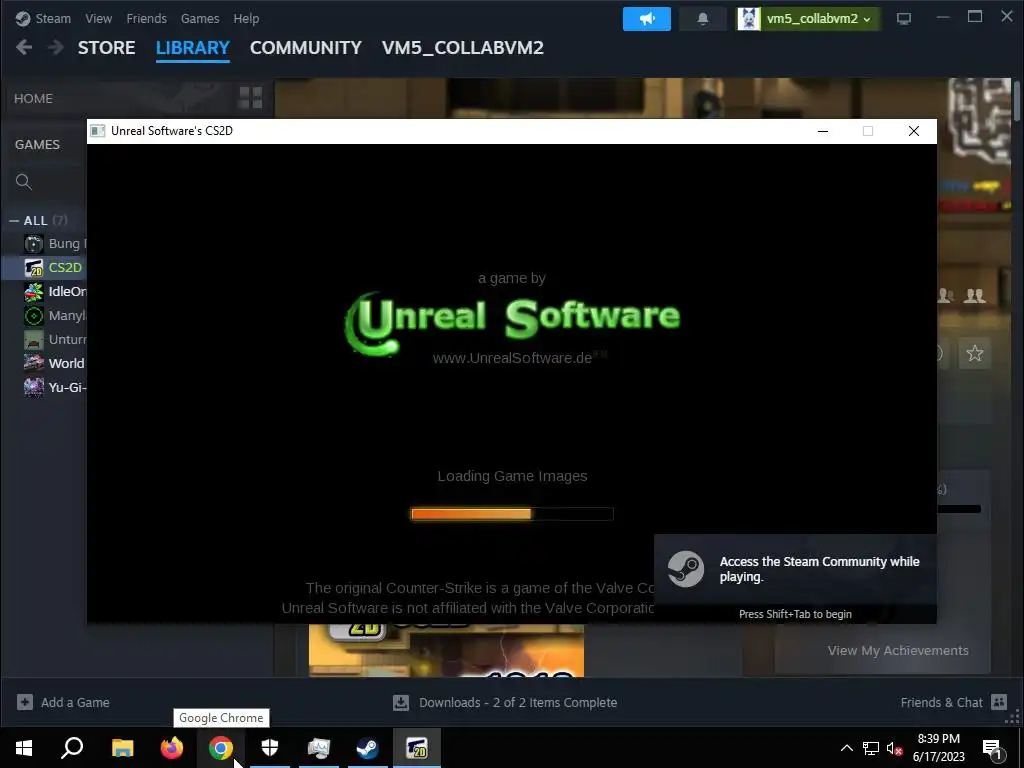Viewport: 1024px width, 768px height.
Task: Open Windows Action Center notifications
Action: pyautogui.click(x=992, y=748)
